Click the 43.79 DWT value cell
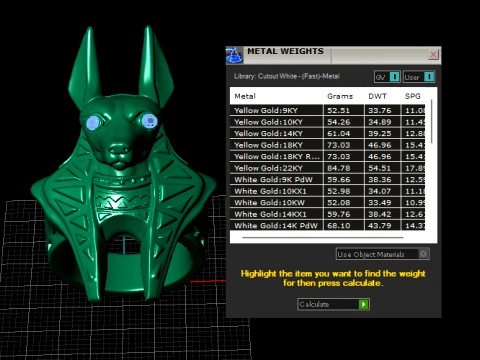 (x=382, y=225)
